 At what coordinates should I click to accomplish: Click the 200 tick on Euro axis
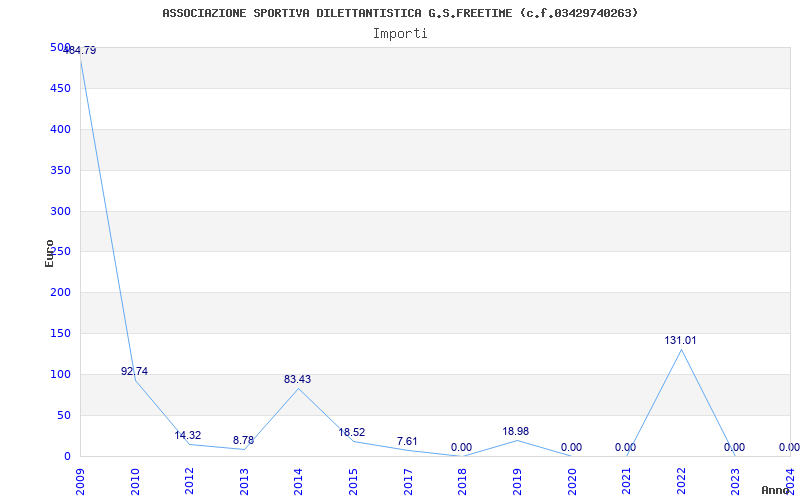click(x=60, y=292)
